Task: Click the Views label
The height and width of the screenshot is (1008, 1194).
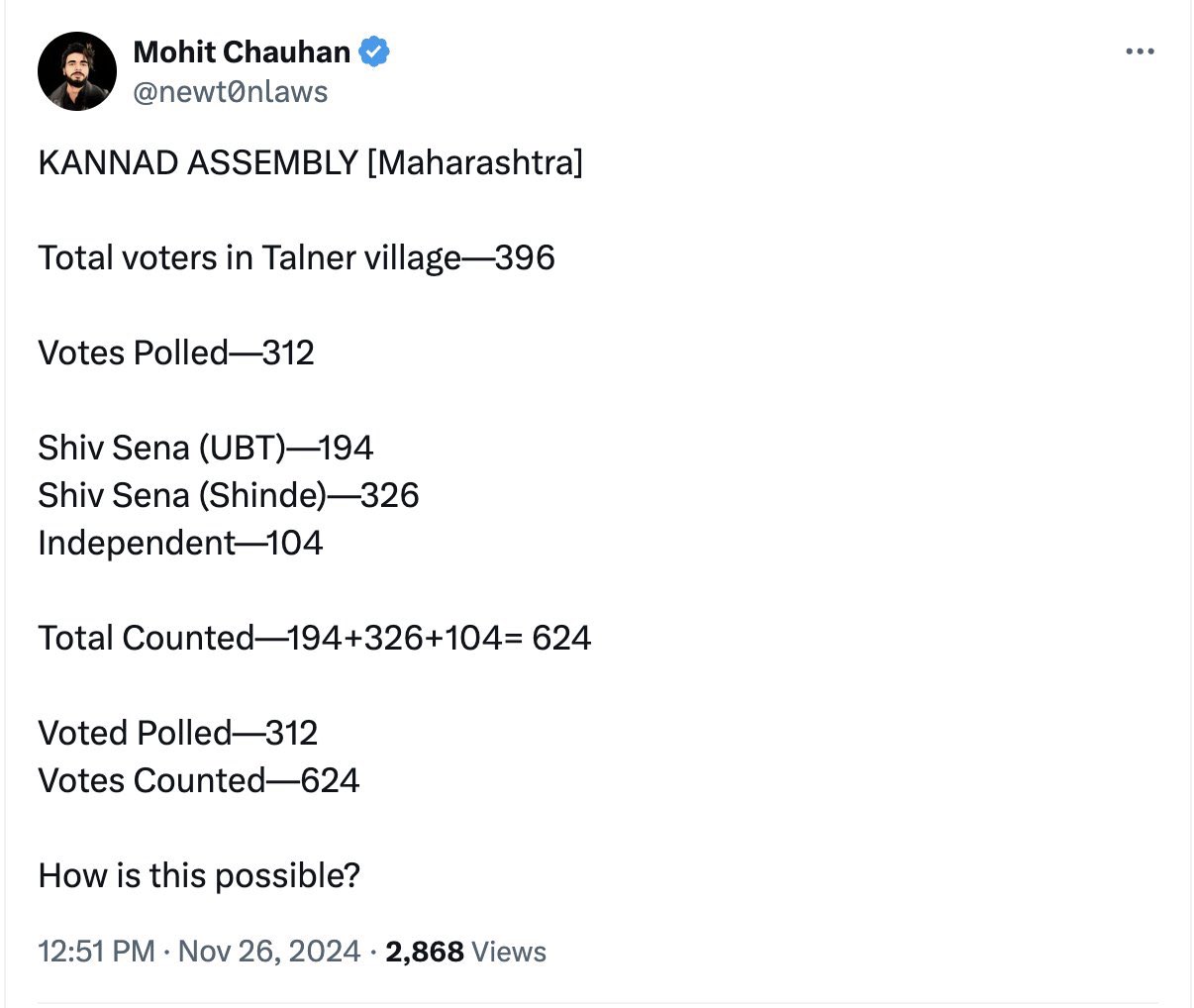Action: click(x=509, y=952)
